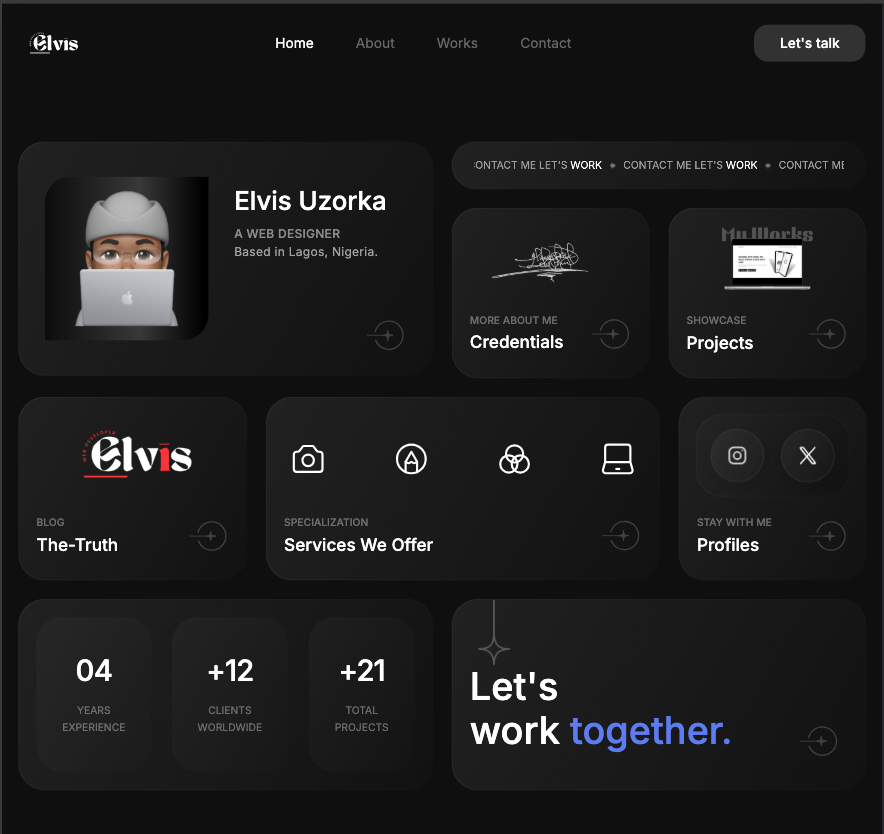
Task: Open the About menu item
Action: click(x=375, y=43)
